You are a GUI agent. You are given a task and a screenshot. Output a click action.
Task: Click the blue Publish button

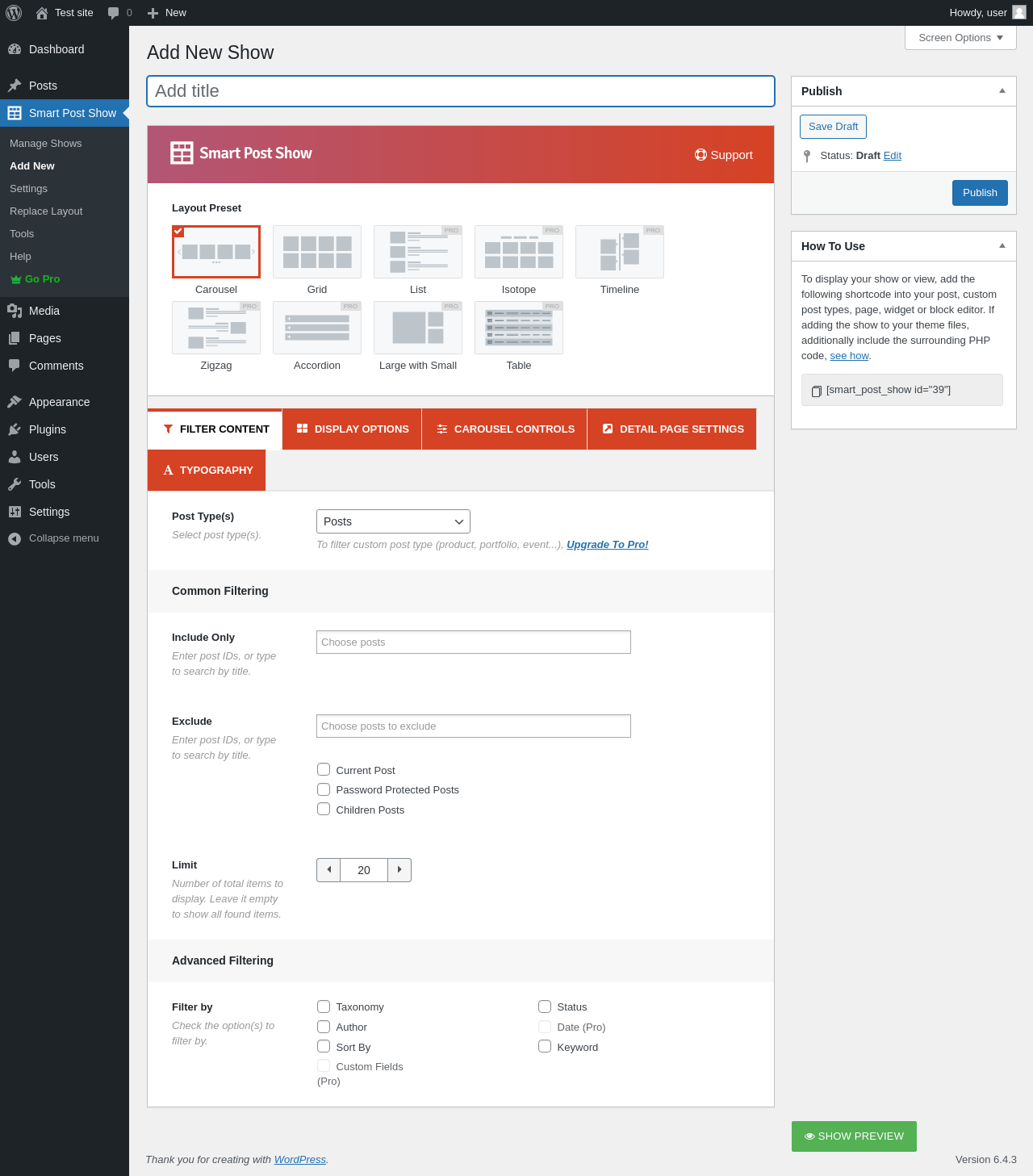click(980, 193)
